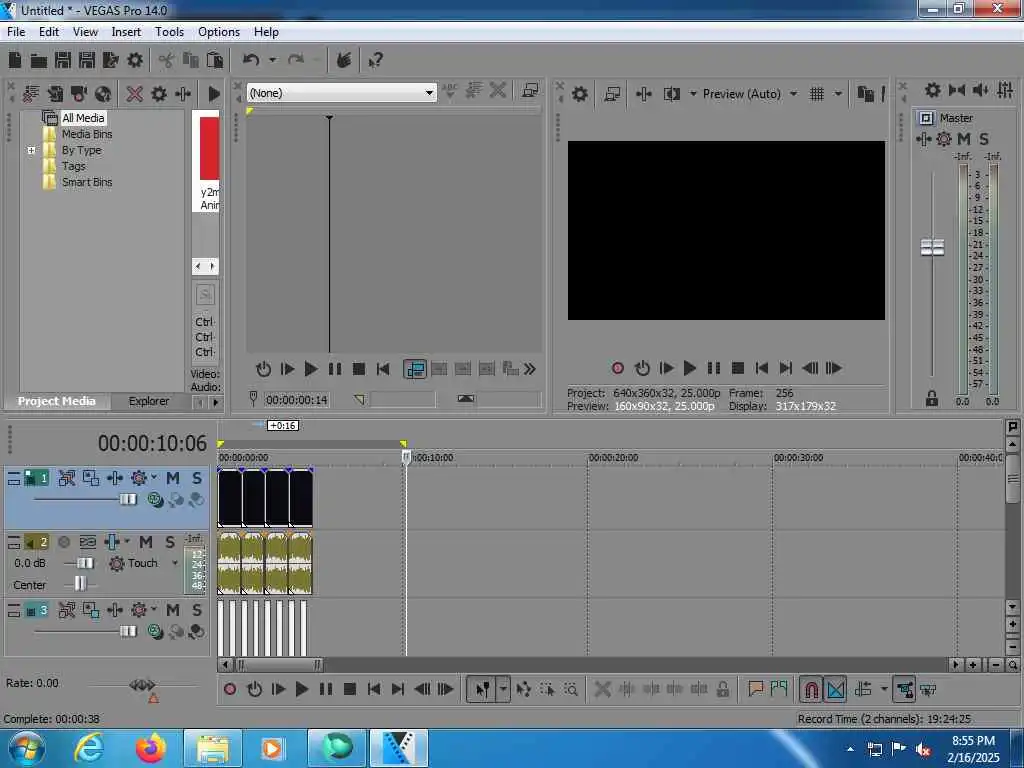The height and width of the screenshot is (768, 1024).
Task: Open track 1 FX dropdown arrow
Action: click(154, 477)
